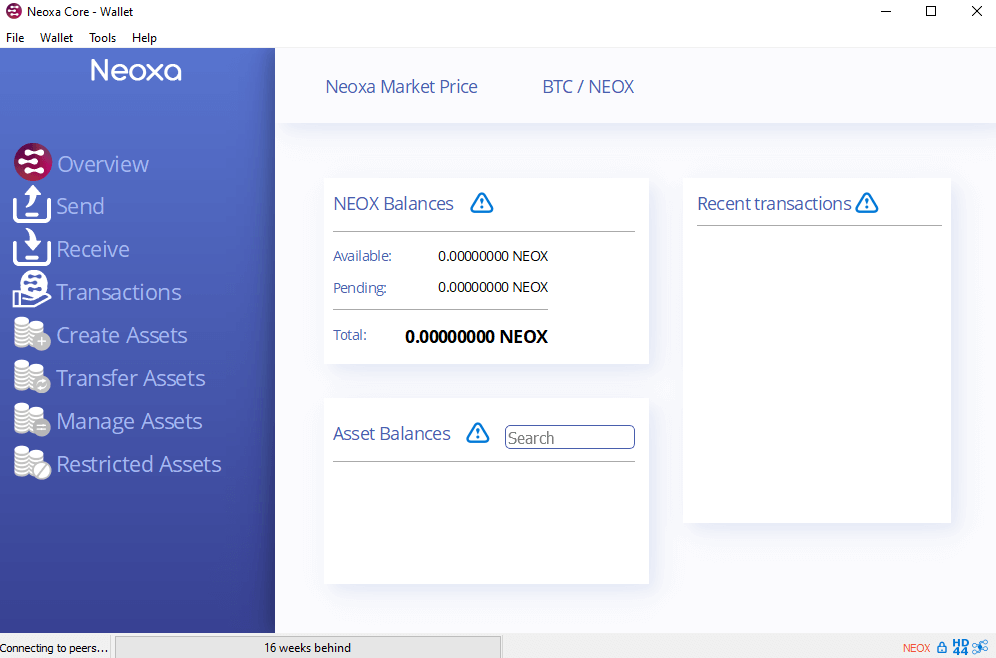Click the 16 weeks behind sync progress bar

tap(307, 647)
